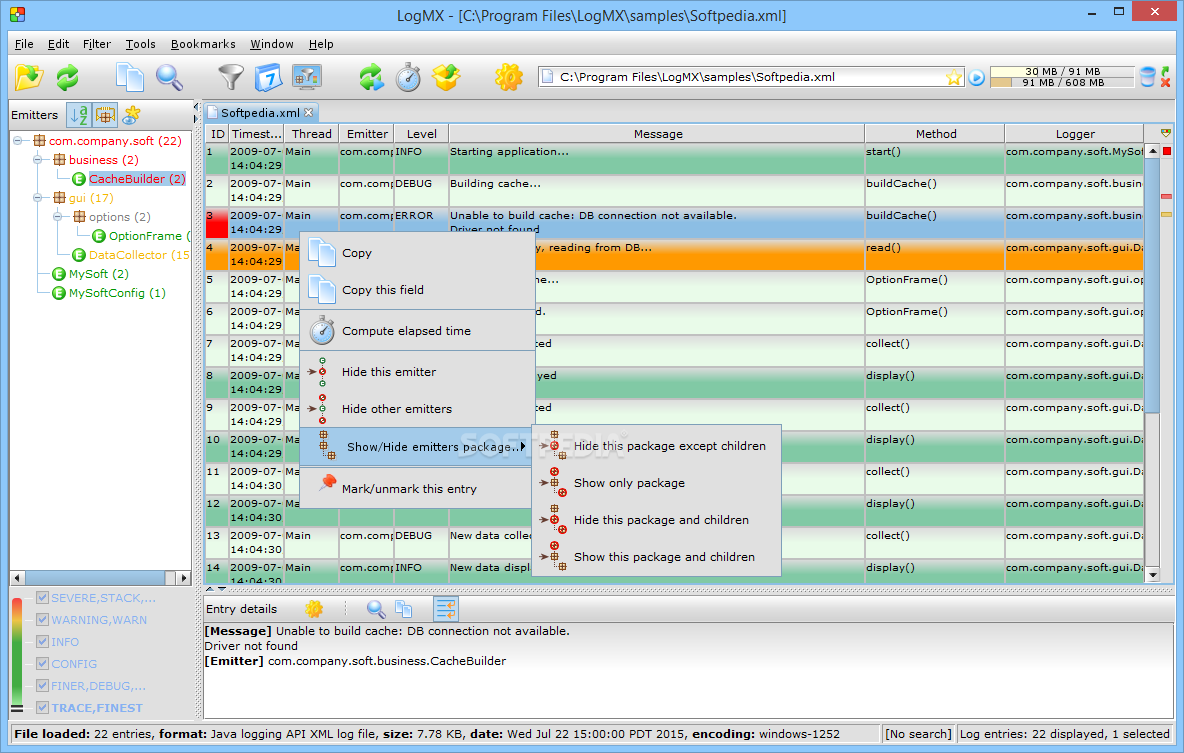The height and width of the screenshot is (753, 1184).
Task: Click the blue play button beside path
Action: tap(976, 78)
